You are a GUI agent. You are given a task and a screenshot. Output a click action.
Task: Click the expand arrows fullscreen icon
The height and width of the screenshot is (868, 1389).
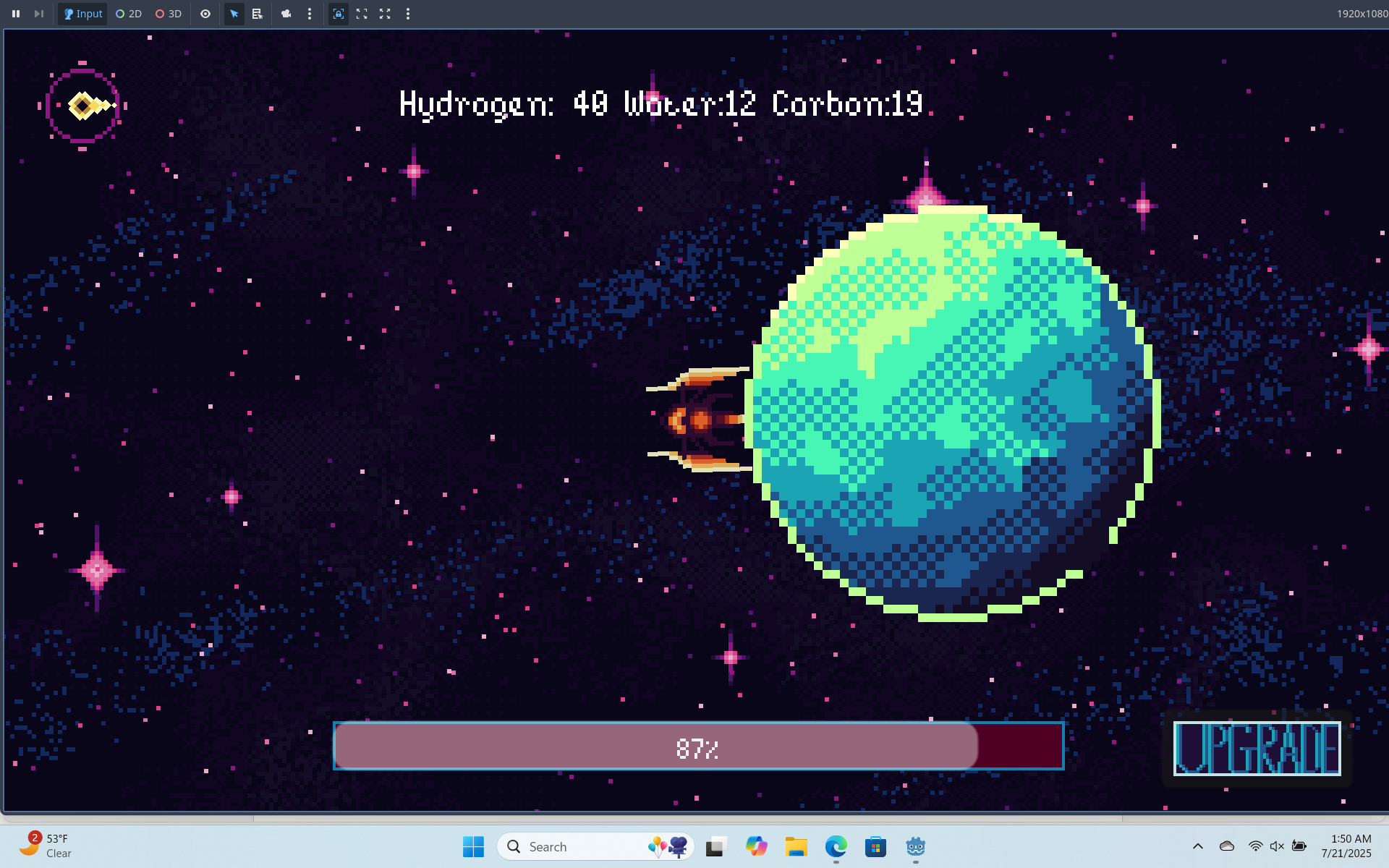[385, 14]
